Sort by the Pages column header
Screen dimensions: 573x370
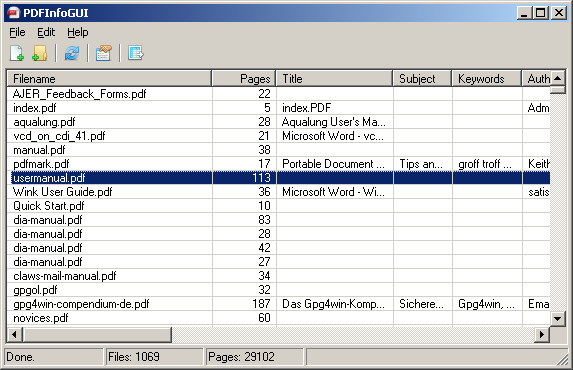244,79
